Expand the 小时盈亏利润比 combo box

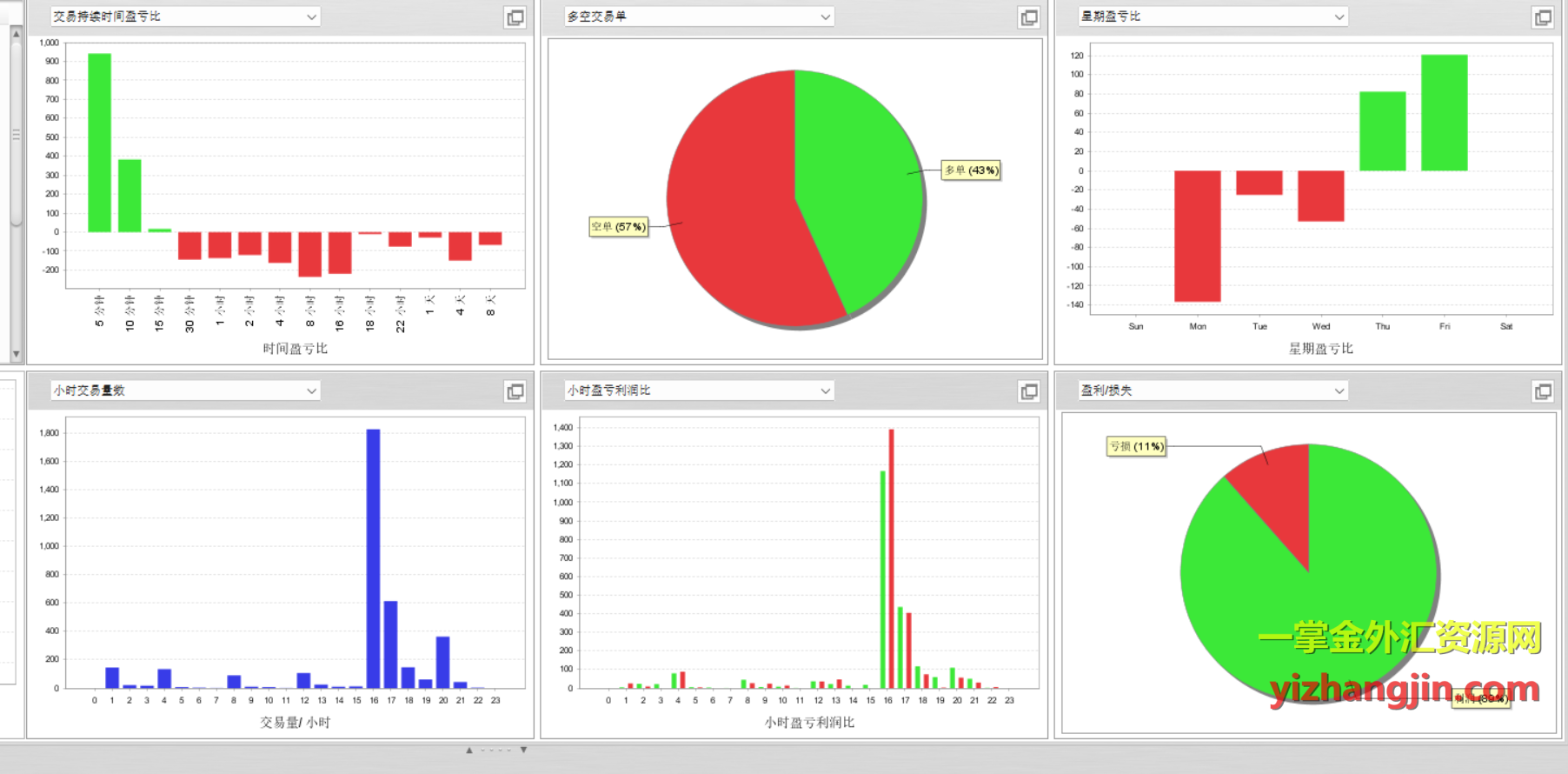(x=825, y=391)
